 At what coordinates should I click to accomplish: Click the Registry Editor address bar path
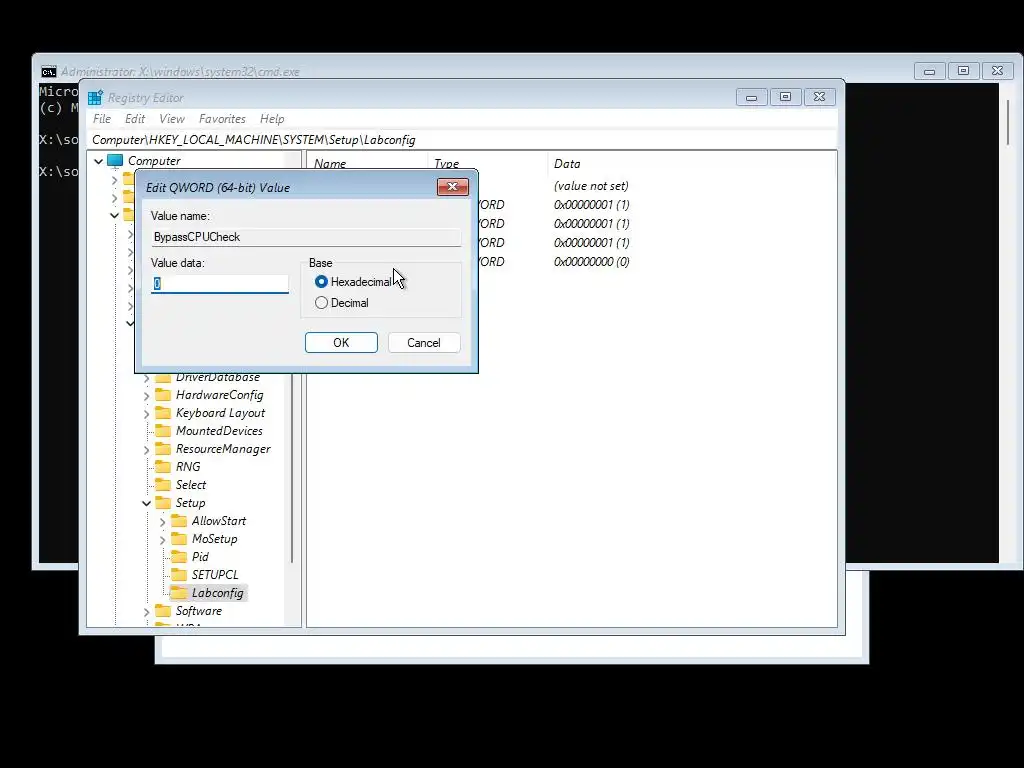point(461,140)
